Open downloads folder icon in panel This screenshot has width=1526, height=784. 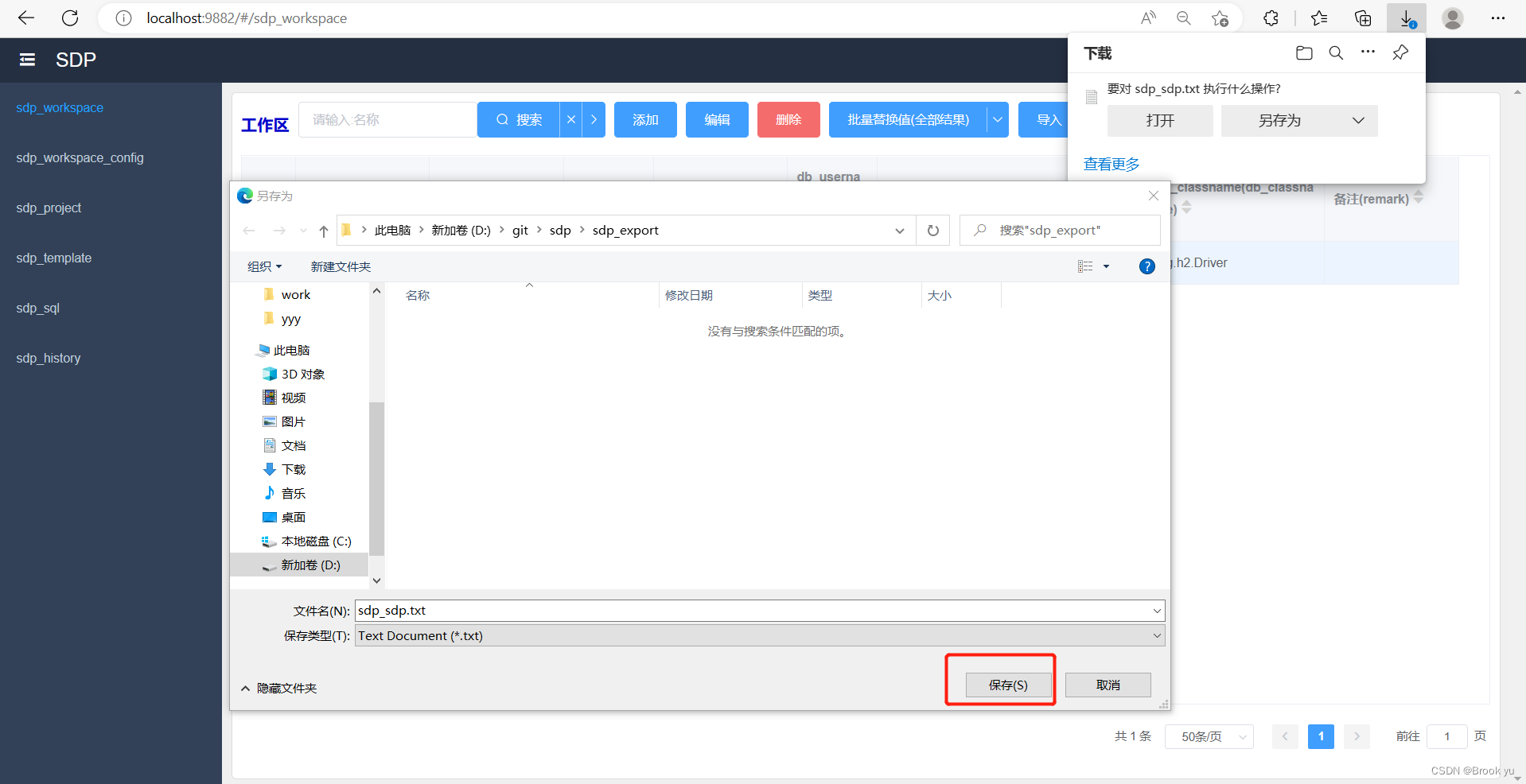[1304, 53]
